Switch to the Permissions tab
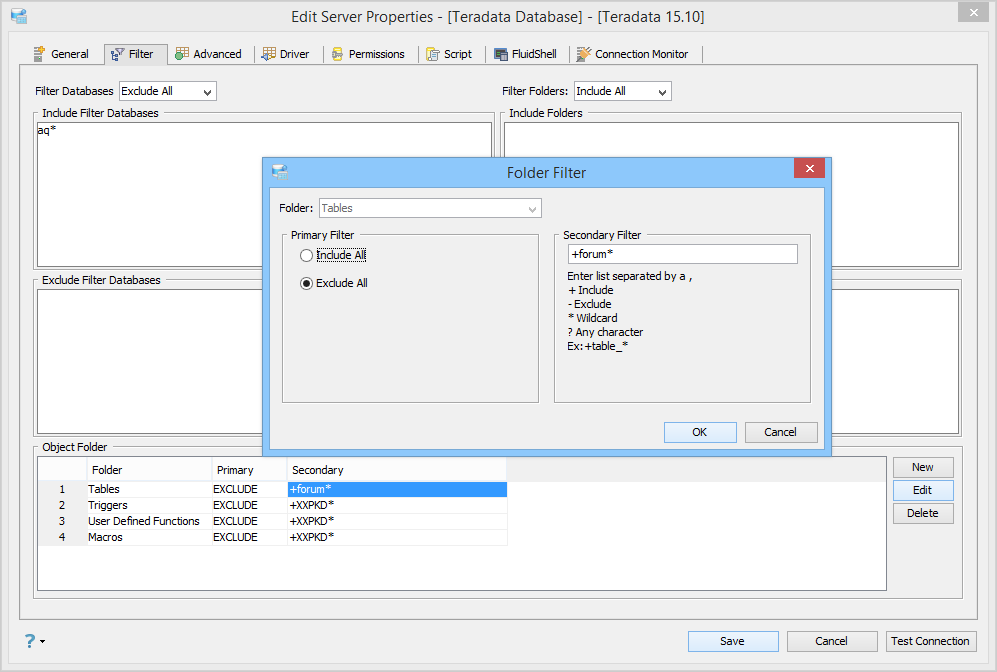The image size is (997, 672). pyautogui.click(x=369, y=54)
